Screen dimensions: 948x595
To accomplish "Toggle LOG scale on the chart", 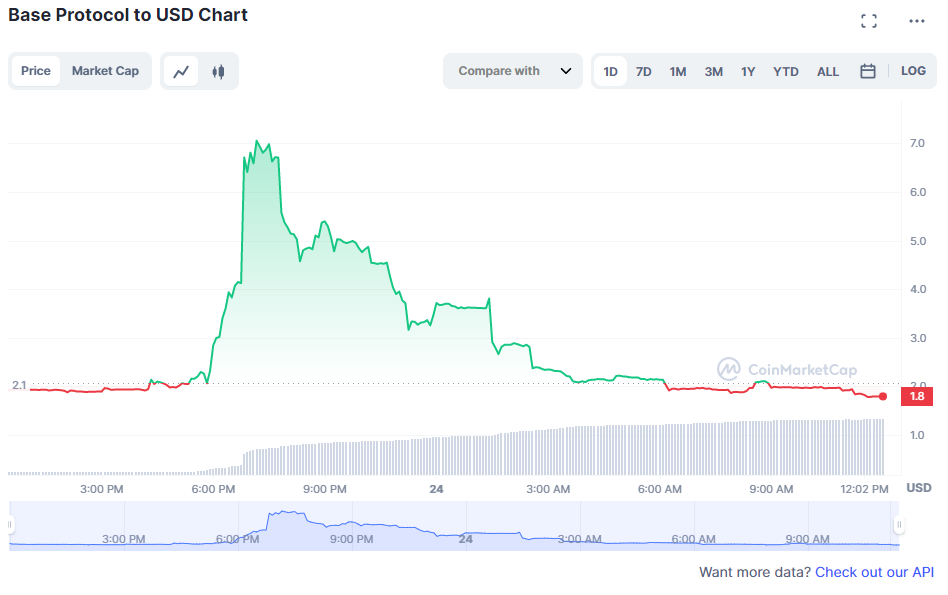I will pos(913,71).
